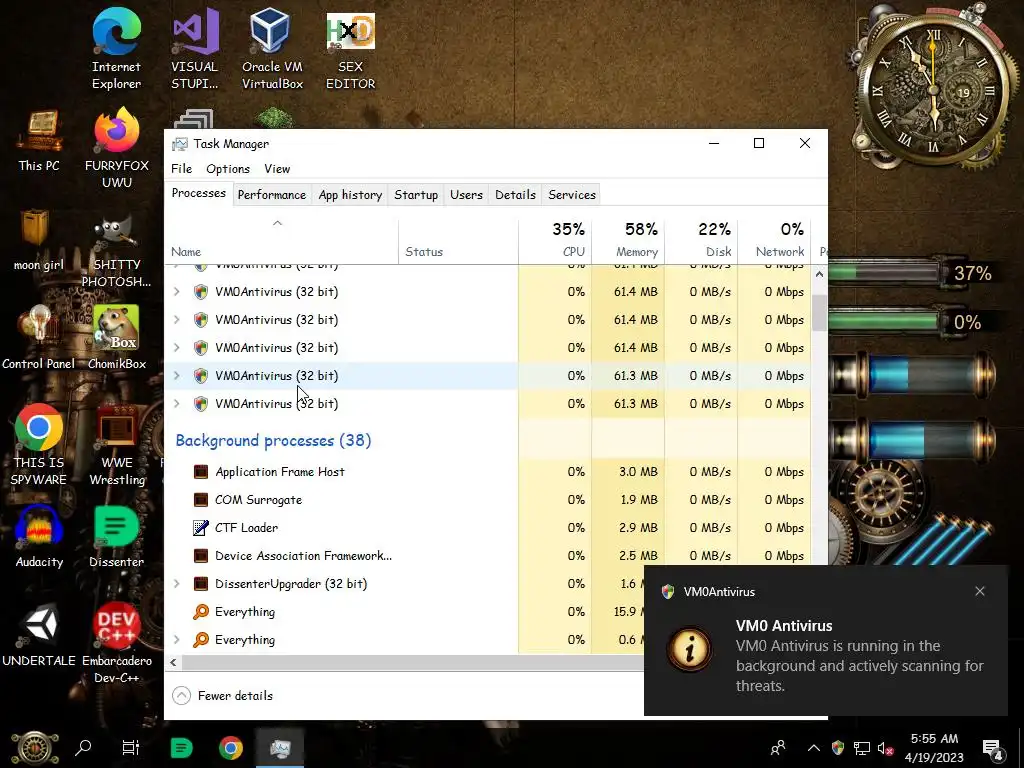The height and width of the screenshot is (768, 1024).
Task: Click the People icon on the taskbar
Action: pyautogui.click(x=778, y=748)
